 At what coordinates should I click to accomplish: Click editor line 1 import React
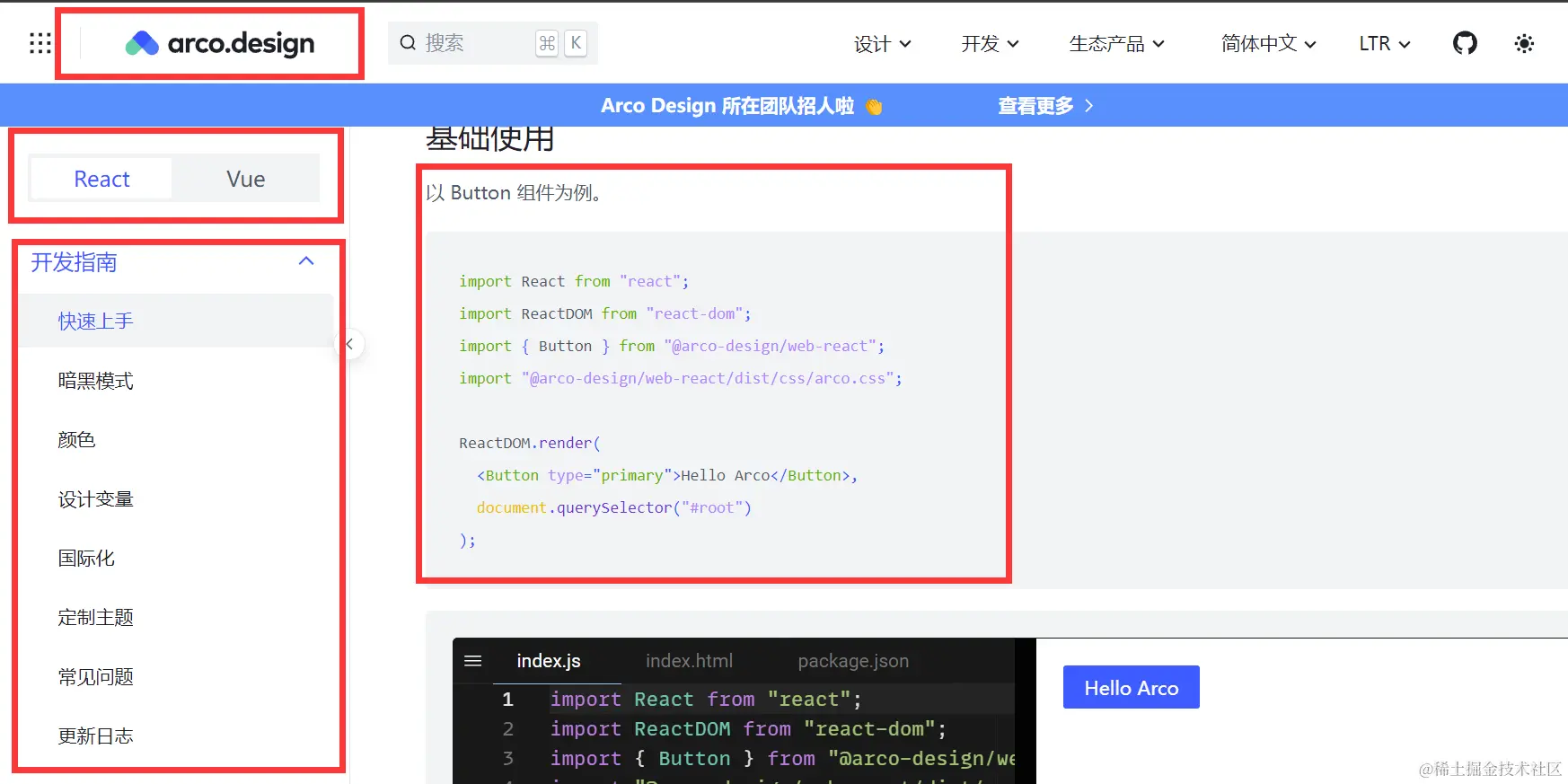(x=706, y=699)
